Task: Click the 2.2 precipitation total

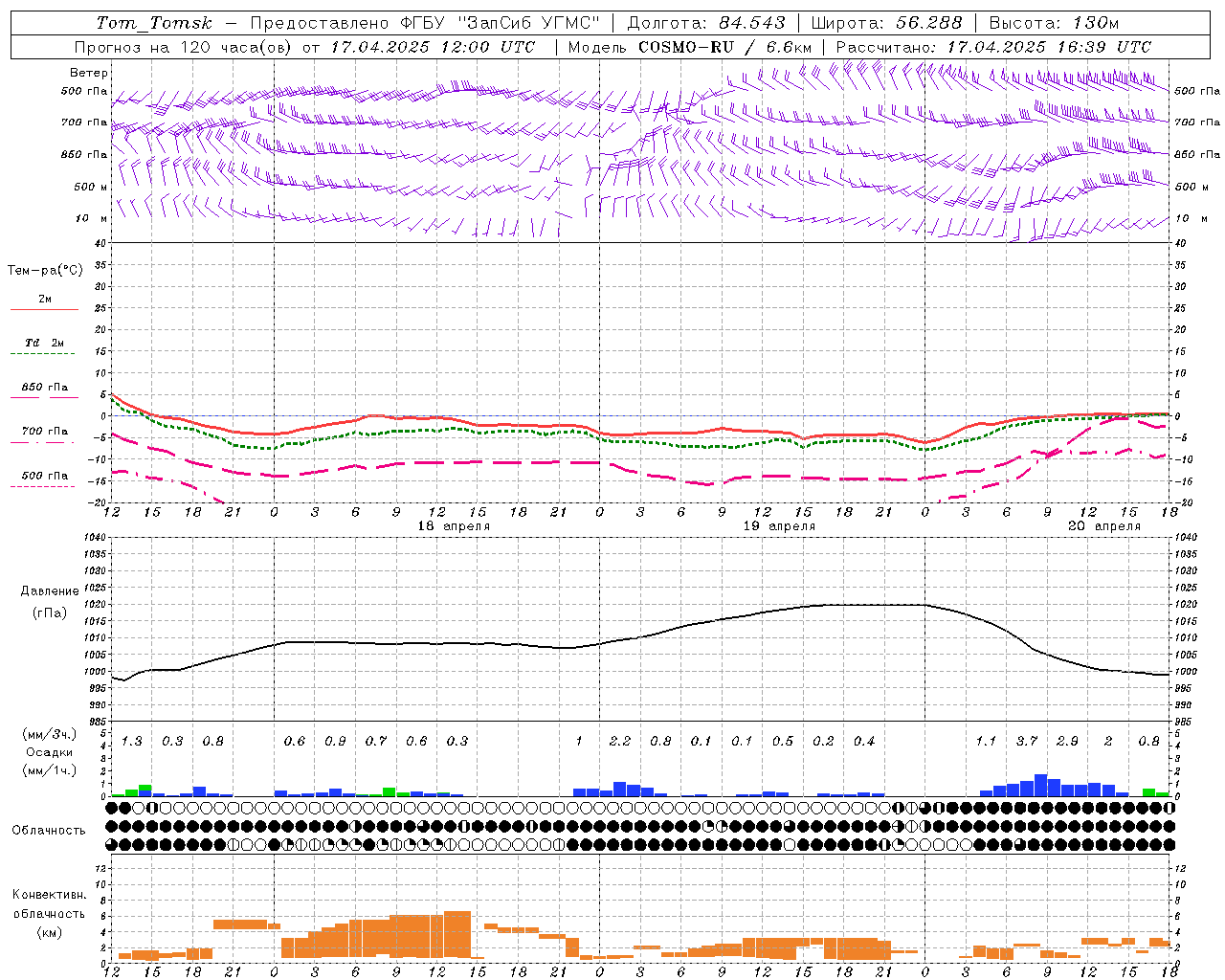Action: [620, 742]
